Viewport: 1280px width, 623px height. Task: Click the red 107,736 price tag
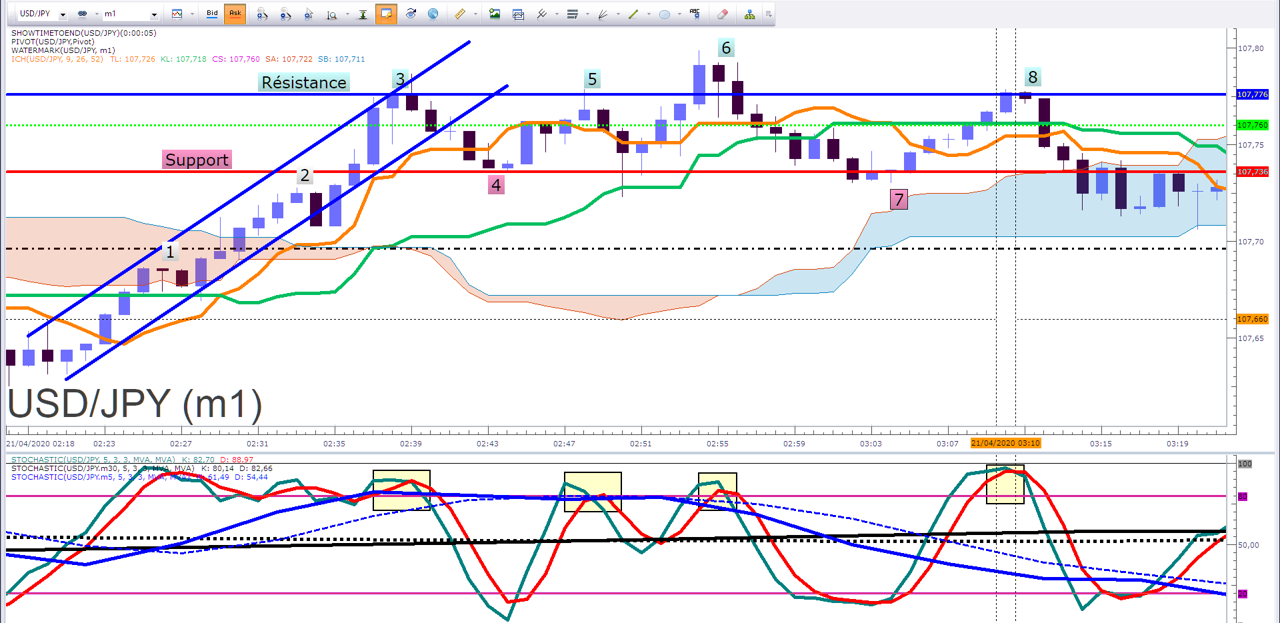[1252, 171]
